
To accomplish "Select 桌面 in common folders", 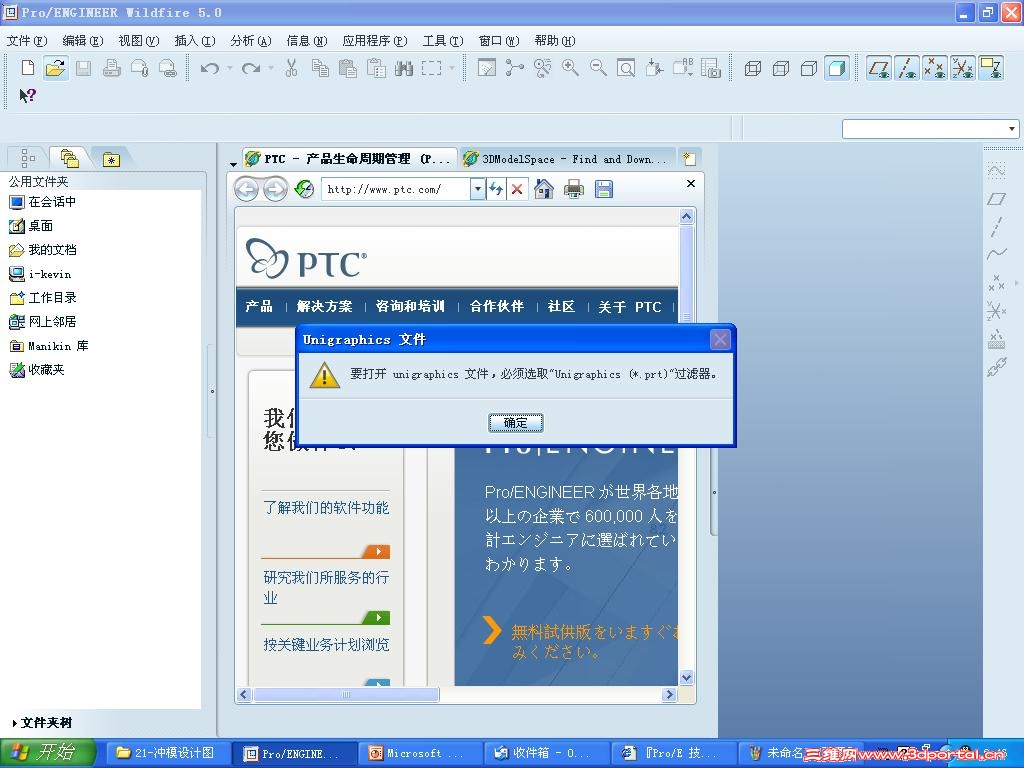I will tap(31, 226).
